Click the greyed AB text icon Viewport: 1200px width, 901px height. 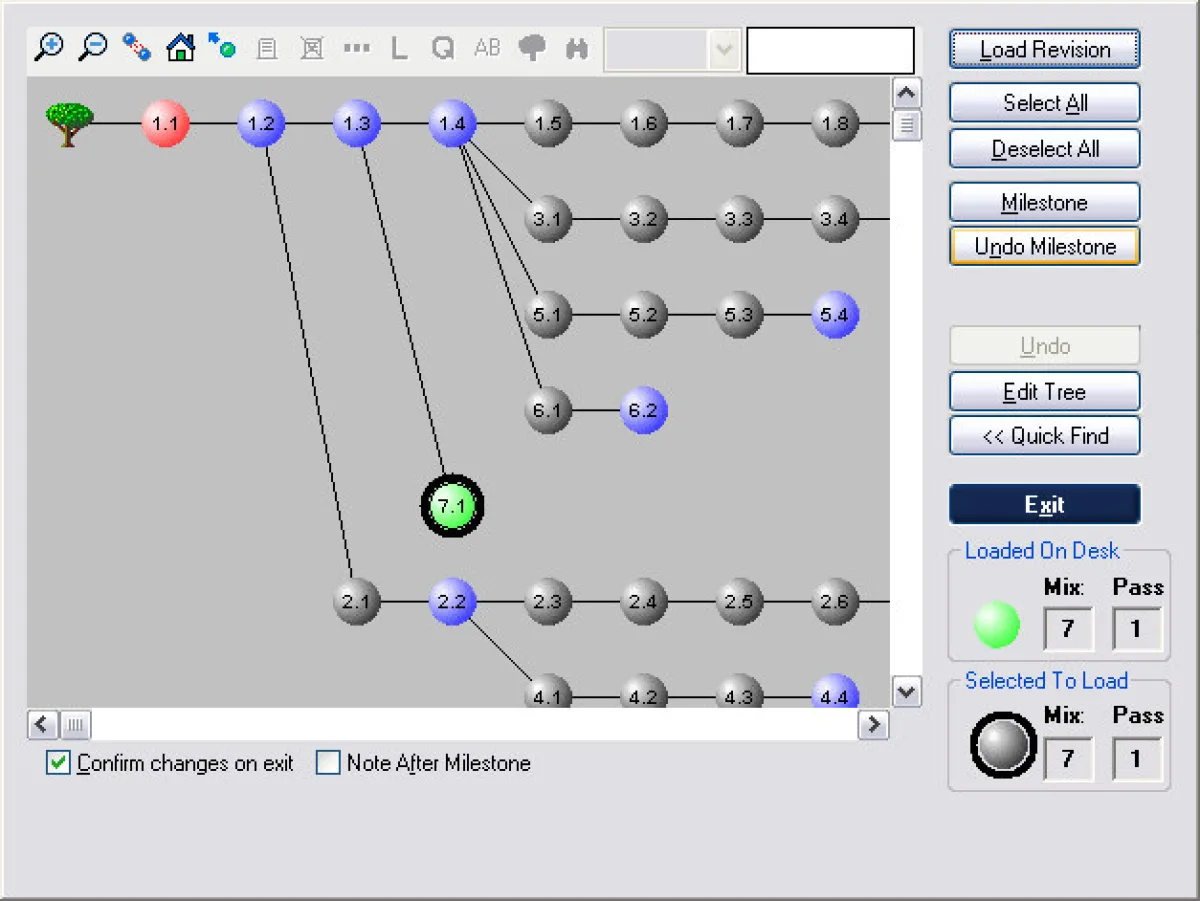point(487,47)
